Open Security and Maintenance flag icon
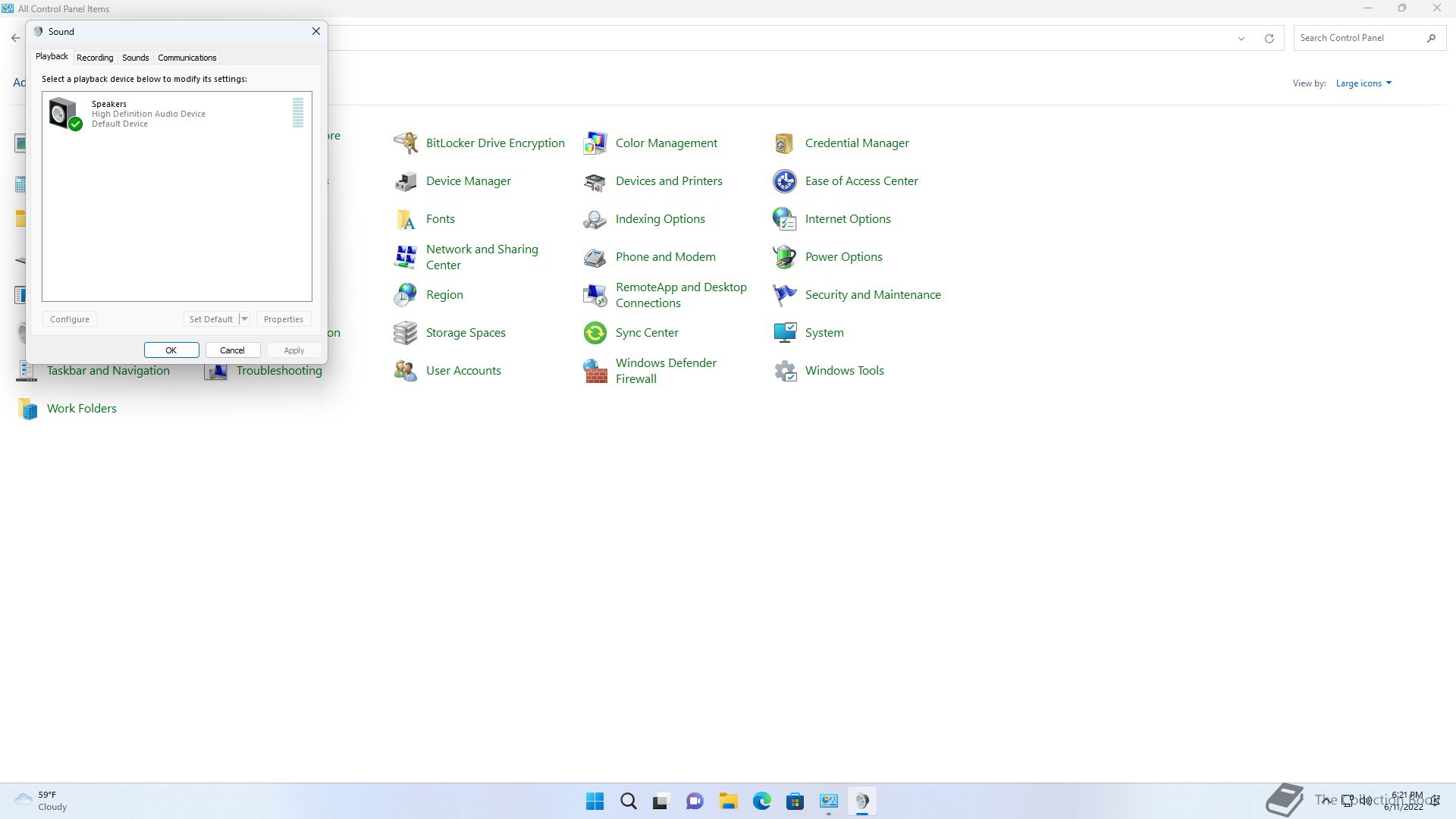Viewport: 1456px width, 819px height. click(785, 294)
